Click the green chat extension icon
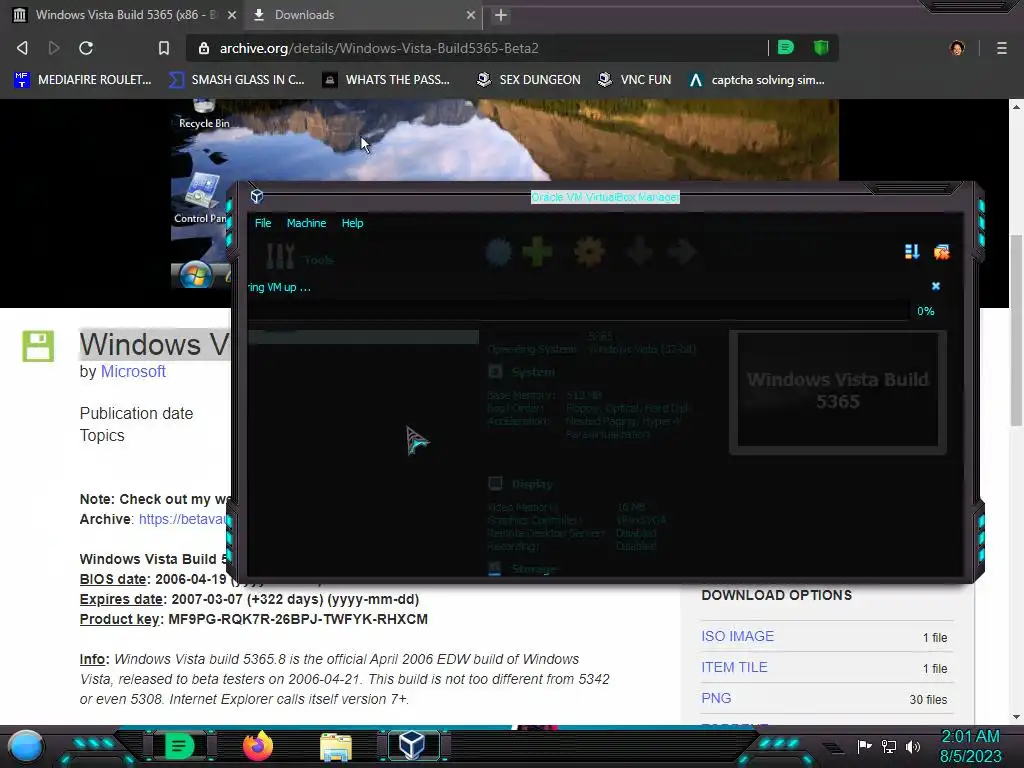Image resolution: width=1024 pixels, height=768 pixels. pos(786,47)
